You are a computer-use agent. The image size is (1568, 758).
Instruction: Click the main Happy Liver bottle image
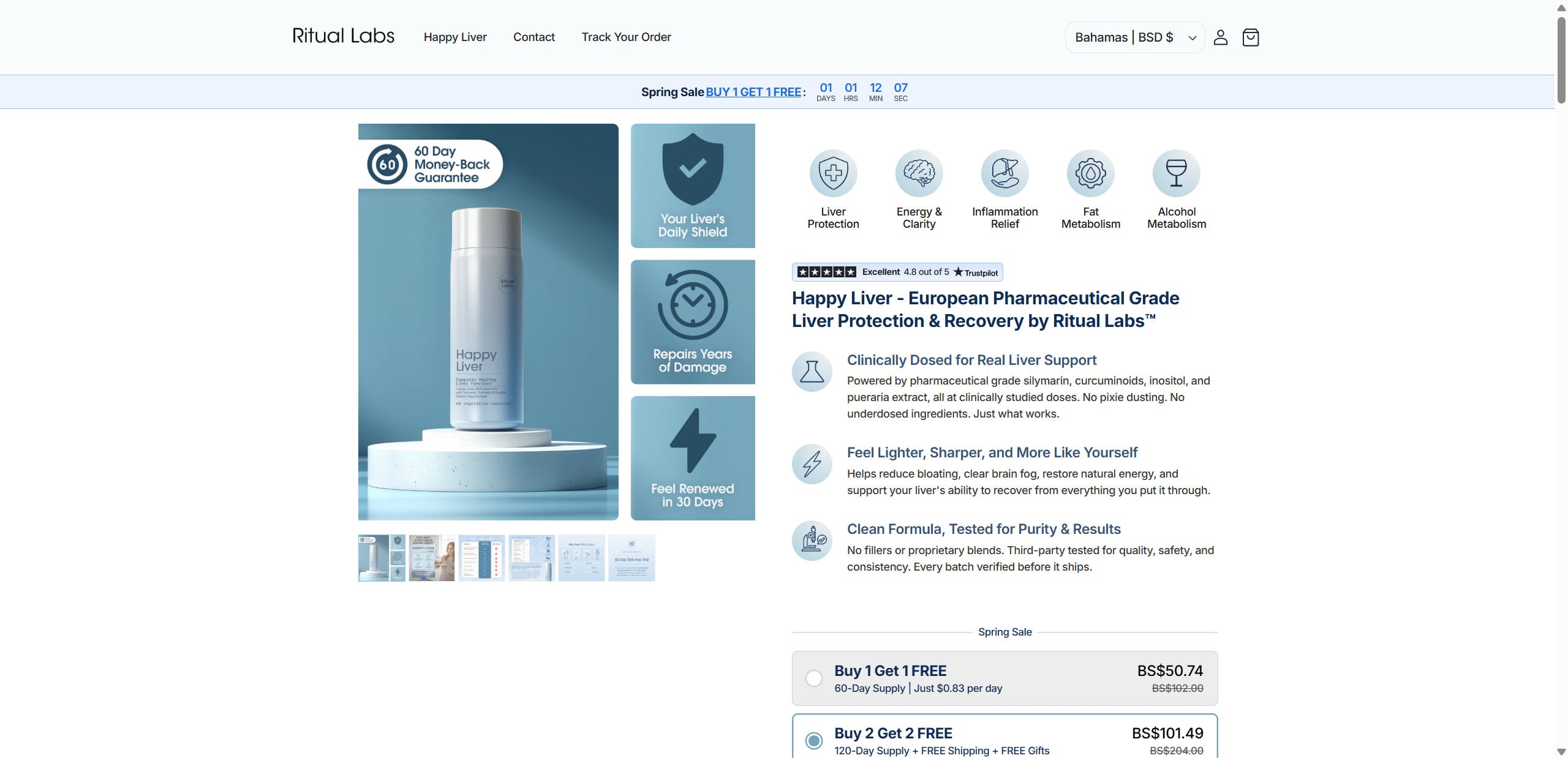click(x=488, y=322)
